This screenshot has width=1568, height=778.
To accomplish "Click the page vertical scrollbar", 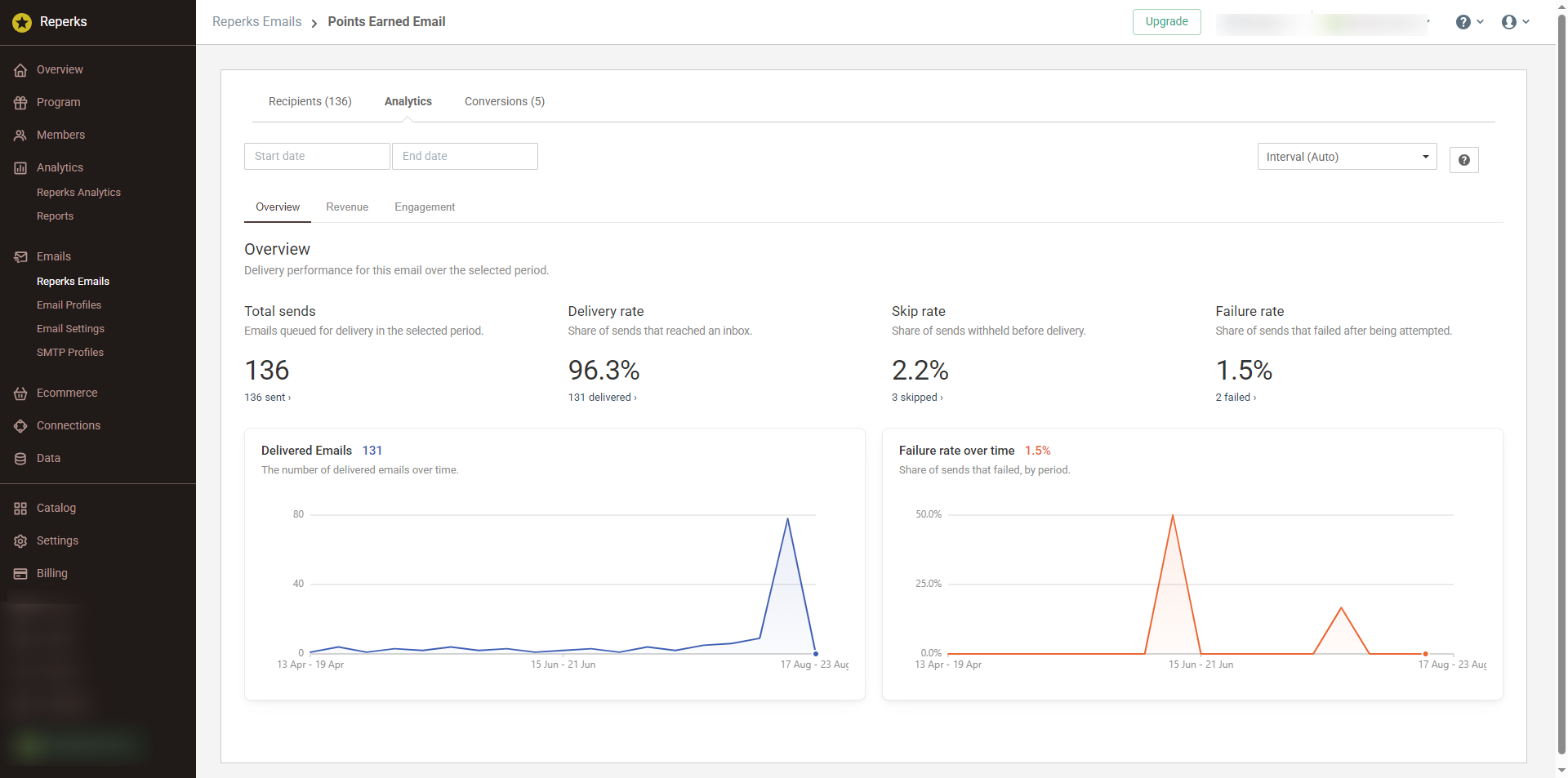I will (x=1562, y=384).
